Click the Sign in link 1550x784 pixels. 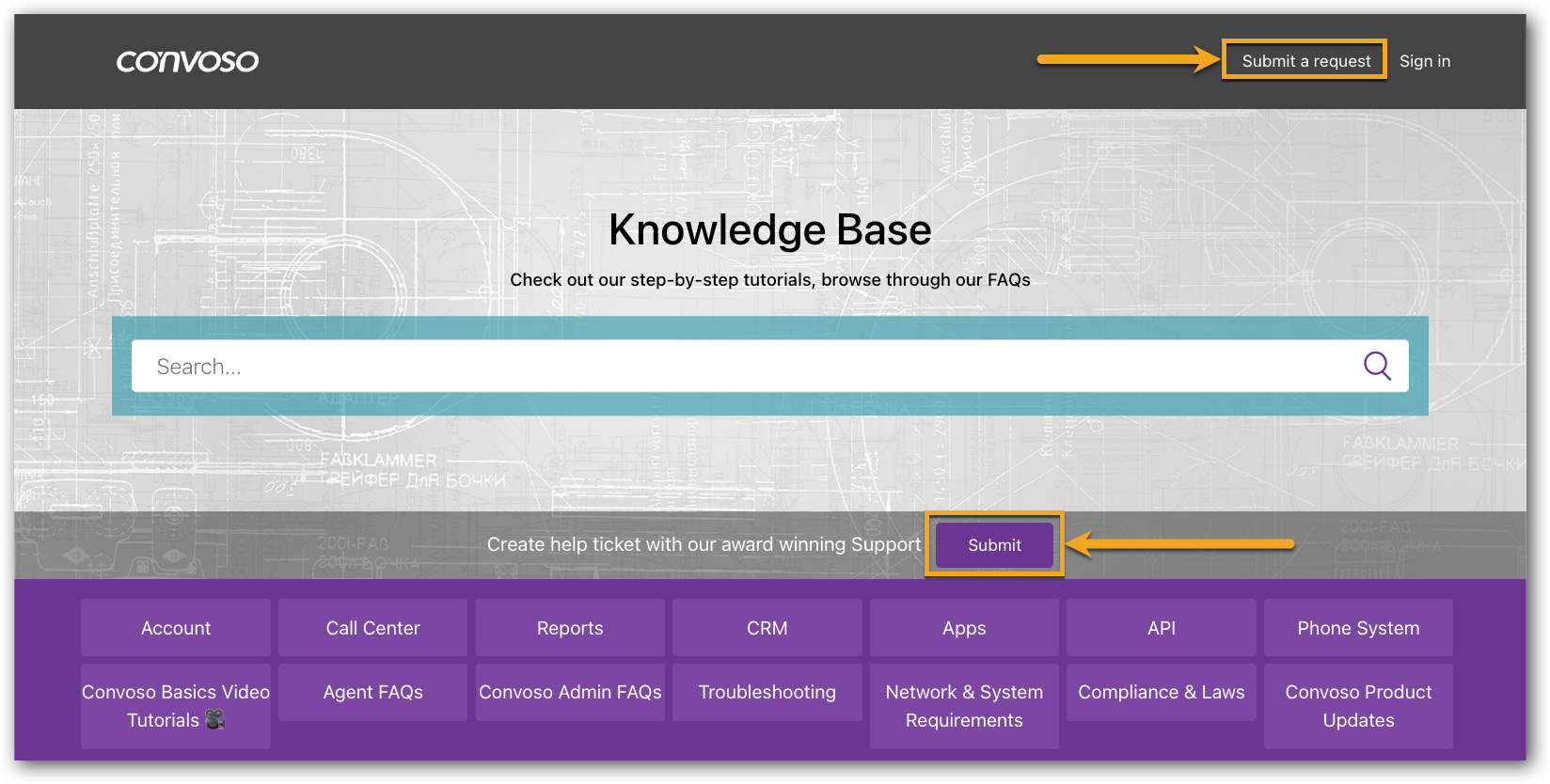click(x=1424, y=61)
